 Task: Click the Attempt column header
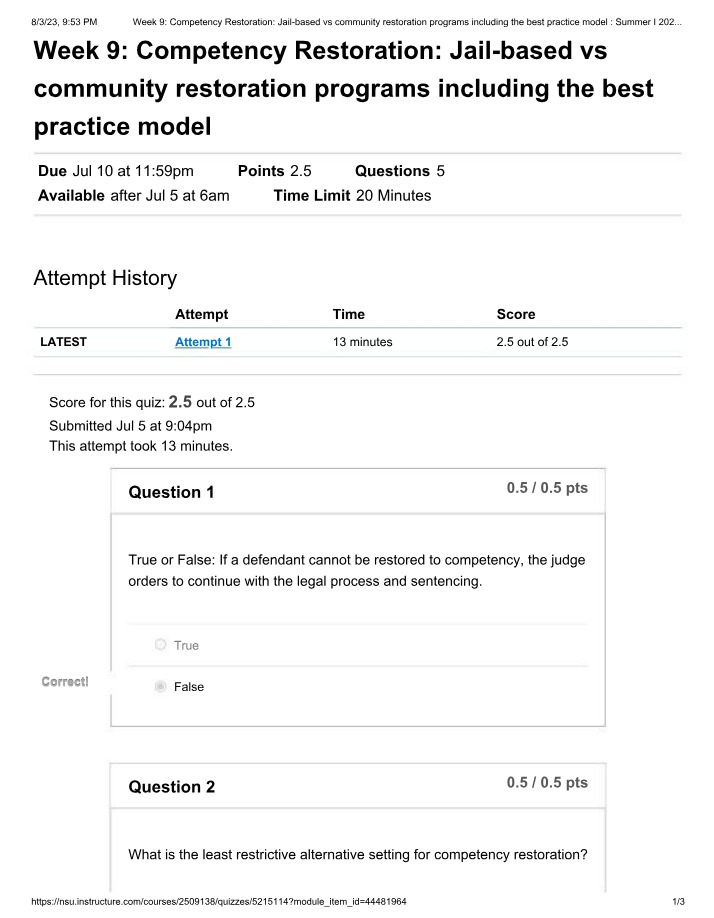(x=202, y=314)
